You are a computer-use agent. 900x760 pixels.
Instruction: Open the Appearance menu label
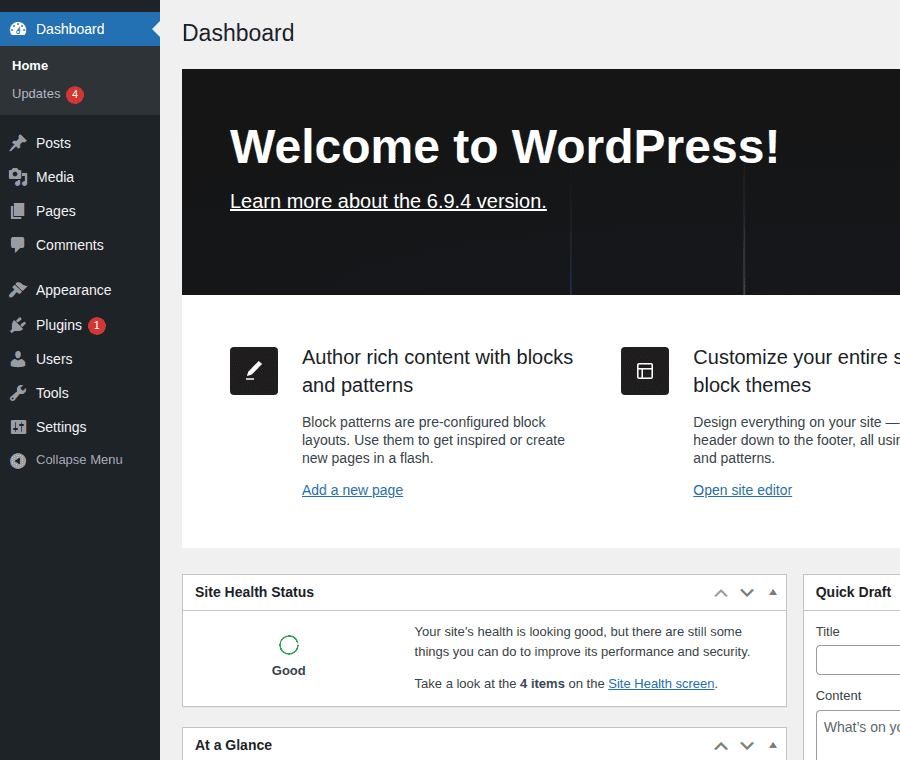73,290
